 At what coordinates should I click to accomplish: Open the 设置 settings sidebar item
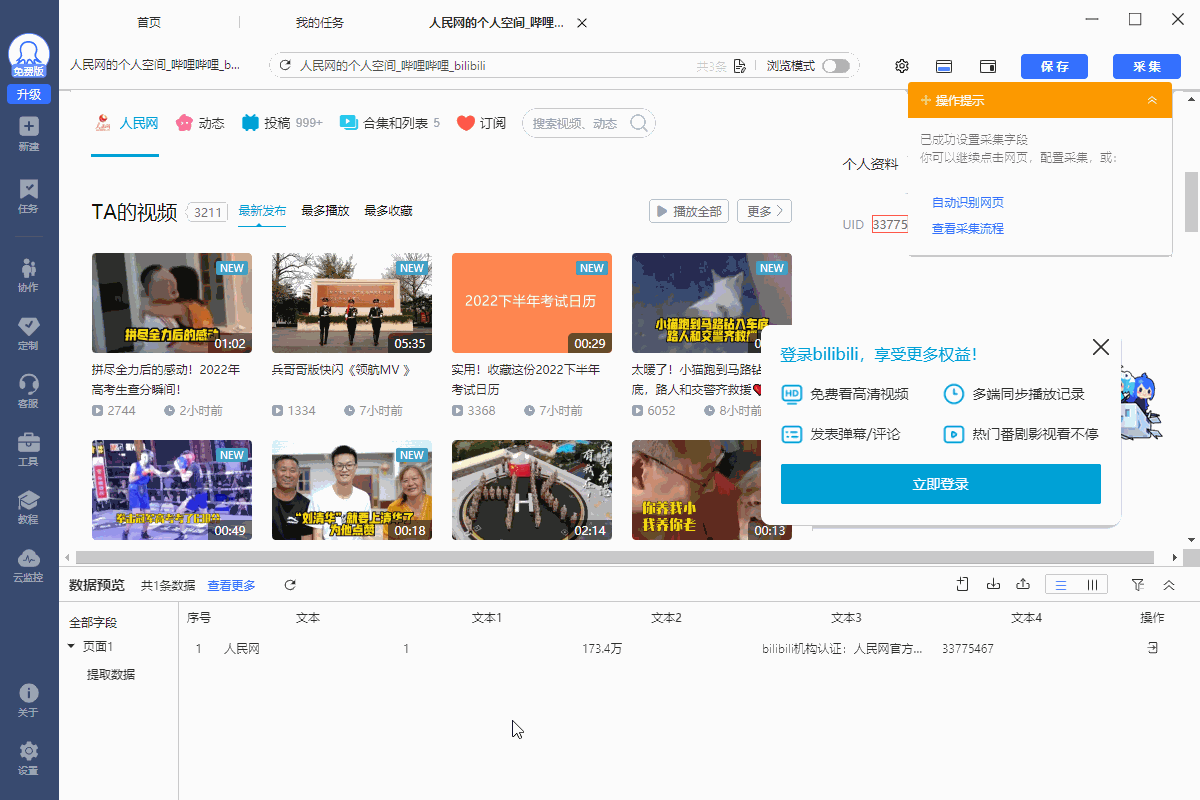click(28, 758)
